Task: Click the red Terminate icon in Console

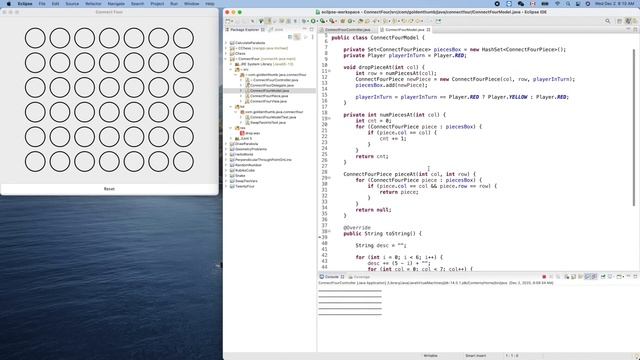Action: [x=544, y=277]
